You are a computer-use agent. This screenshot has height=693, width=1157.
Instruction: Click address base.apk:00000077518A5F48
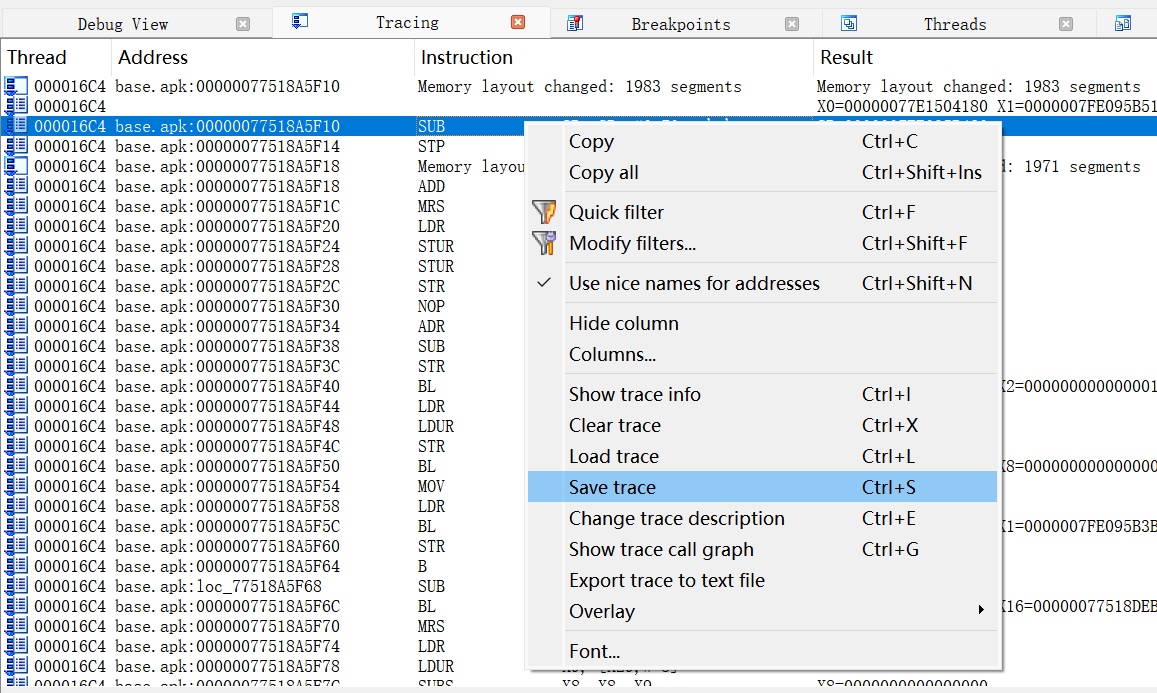pyautogui.click(x=227, y=426)
